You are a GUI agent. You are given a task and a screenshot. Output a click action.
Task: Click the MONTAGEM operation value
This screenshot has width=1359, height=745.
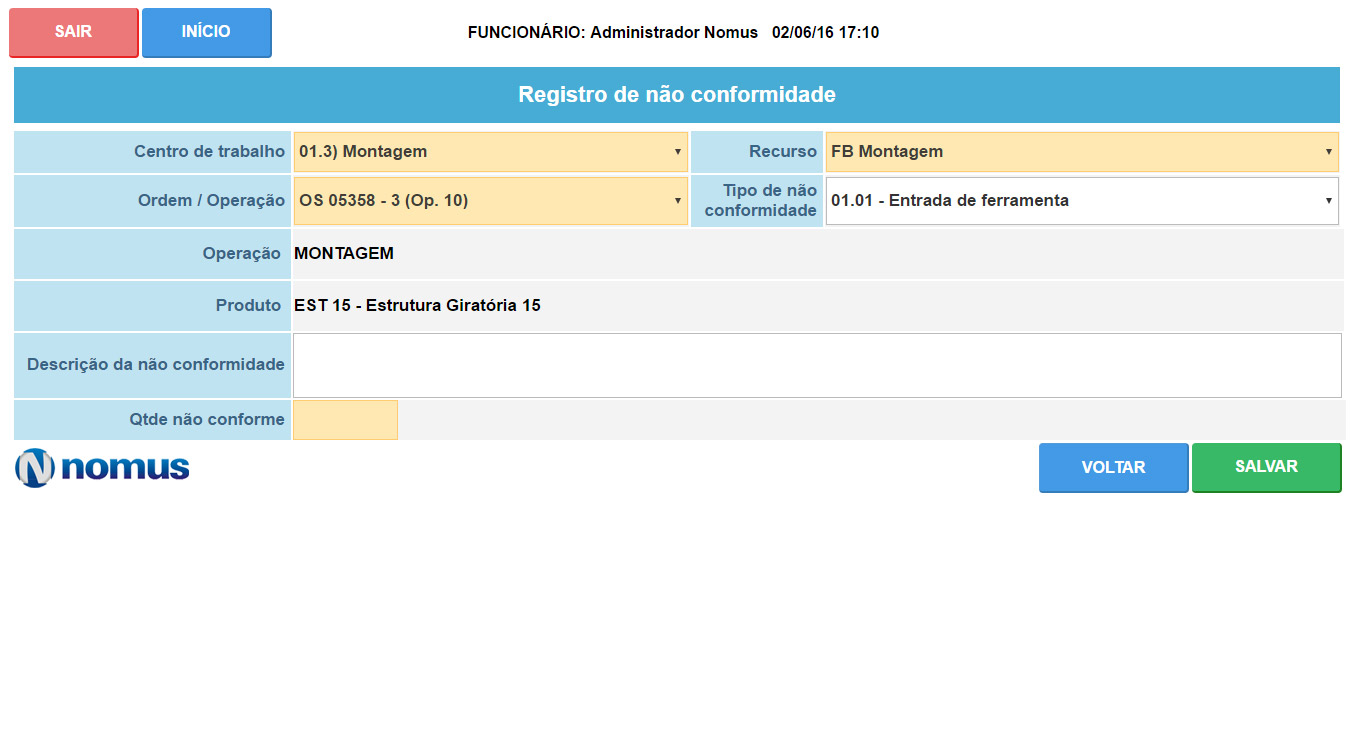(344, 254)
